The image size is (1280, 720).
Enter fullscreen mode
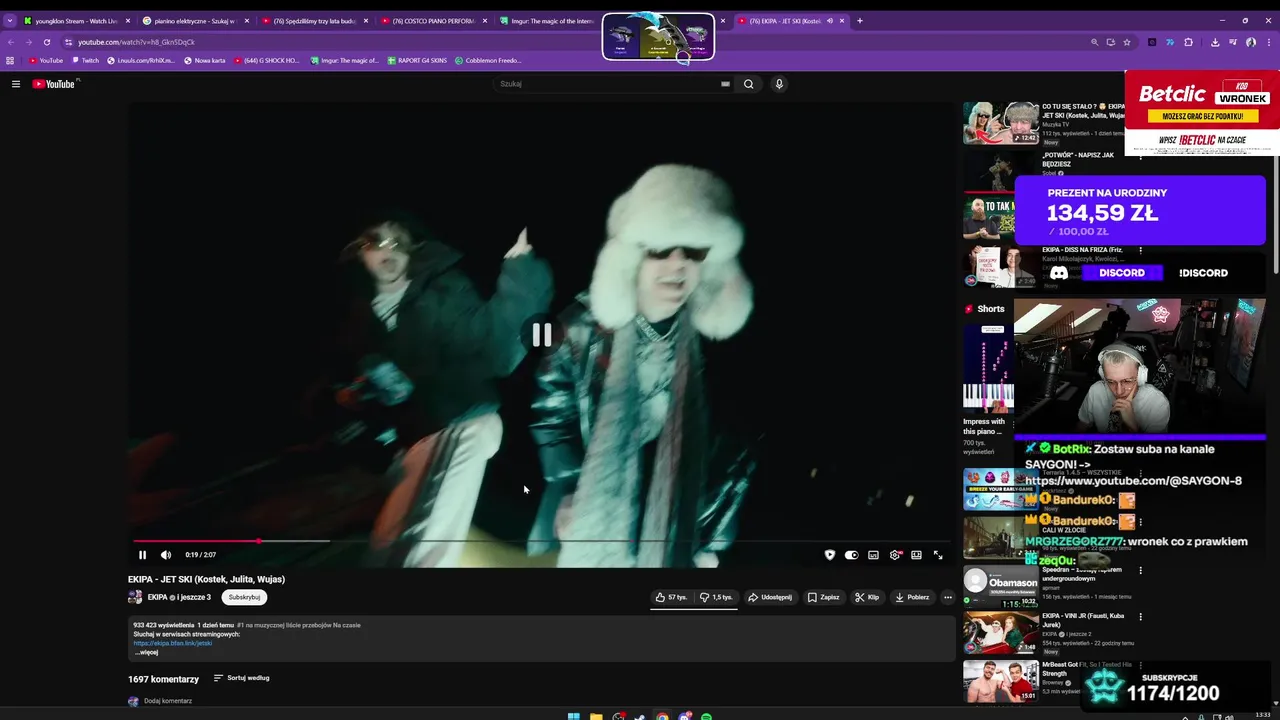pyautogui.click(x=938, y=555)
